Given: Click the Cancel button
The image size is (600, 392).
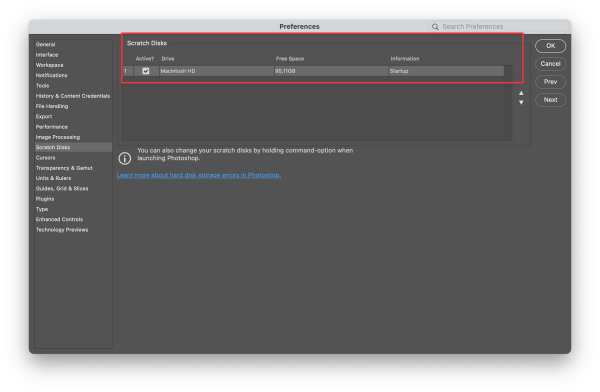Looking at the screenshot, I should pos(550,64).
